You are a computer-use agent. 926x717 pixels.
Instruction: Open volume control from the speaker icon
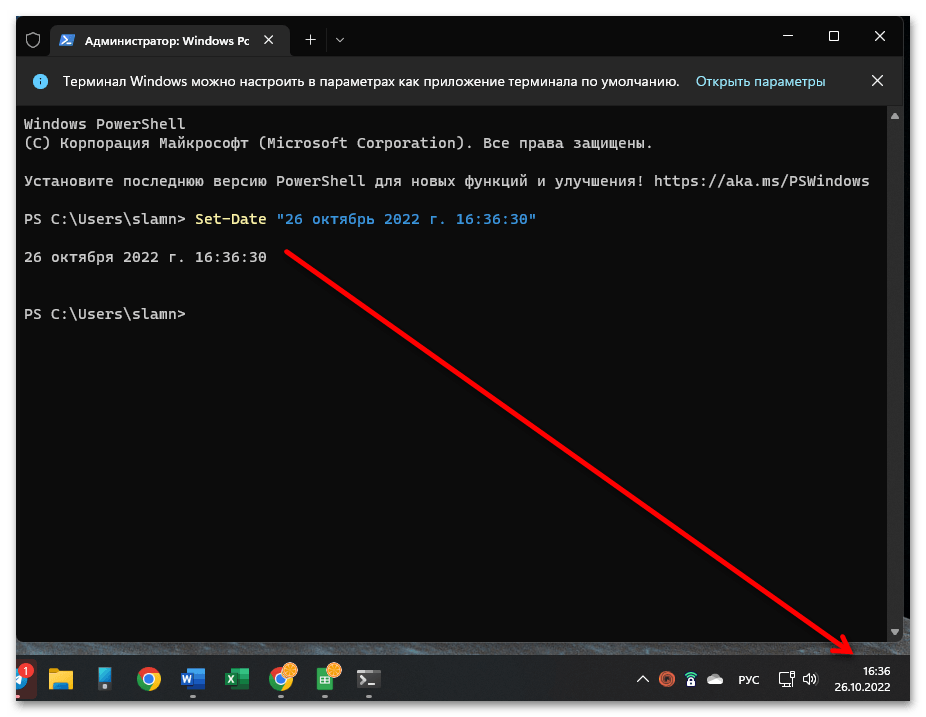click(810, 679)
